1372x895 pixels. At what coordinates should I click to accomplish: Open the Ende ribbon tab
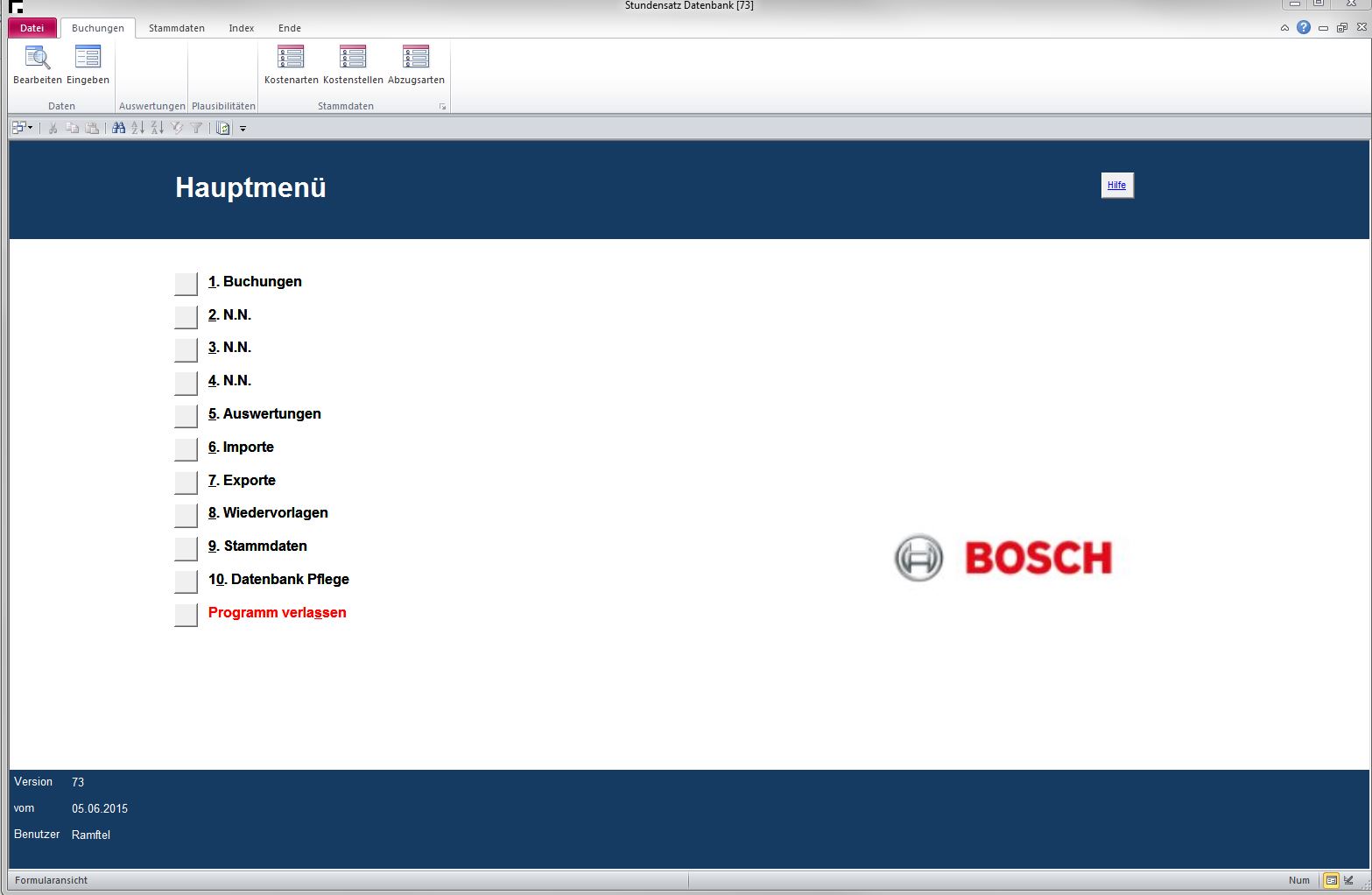[x=290, y=28]
